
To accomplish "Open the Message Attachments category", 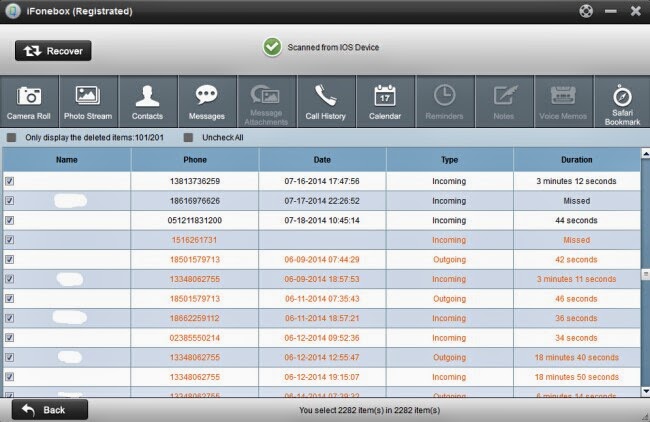I will pos(266,102).
